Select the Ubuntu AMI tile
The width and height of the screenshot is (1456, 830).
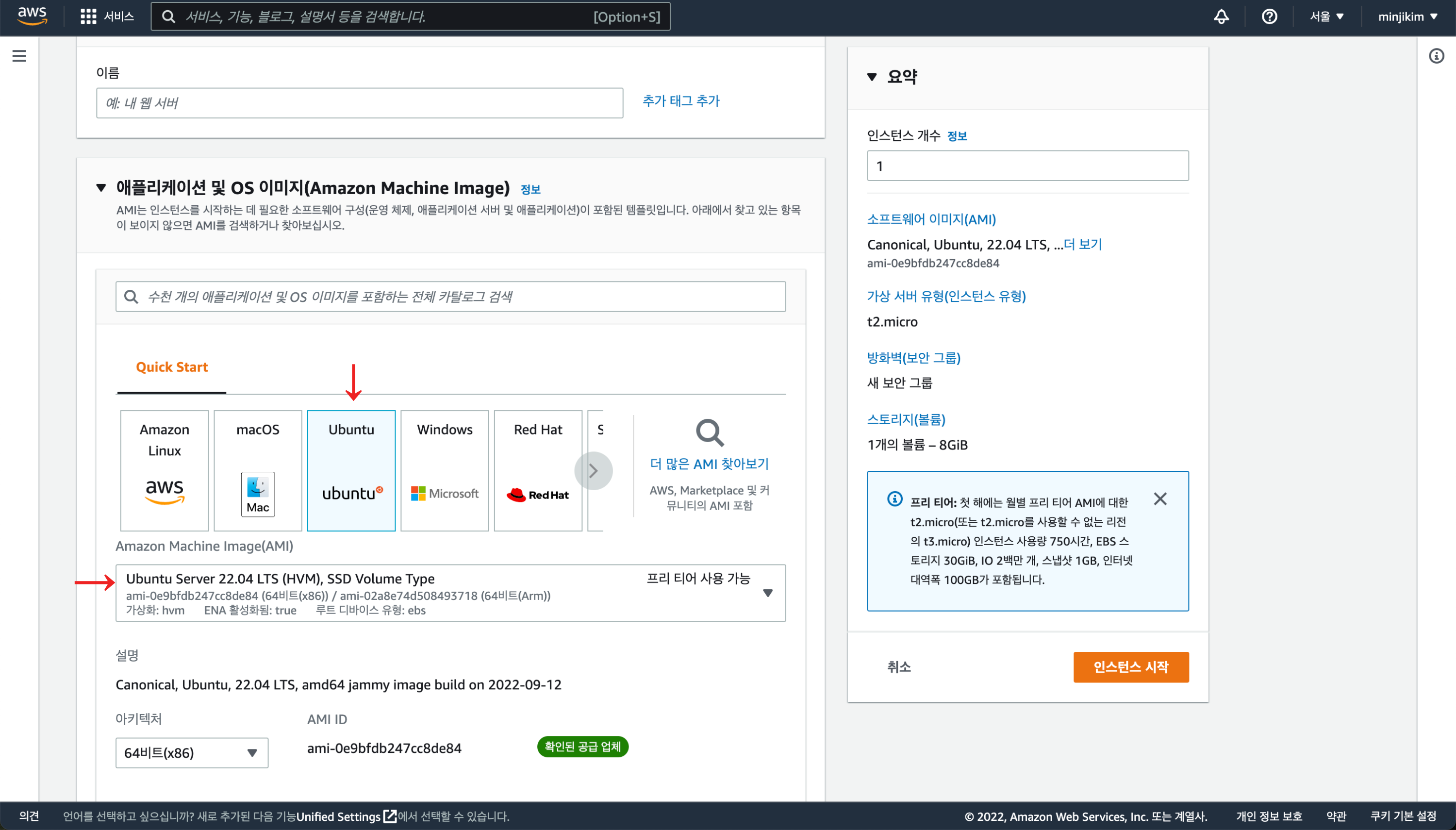click(351, 470)
